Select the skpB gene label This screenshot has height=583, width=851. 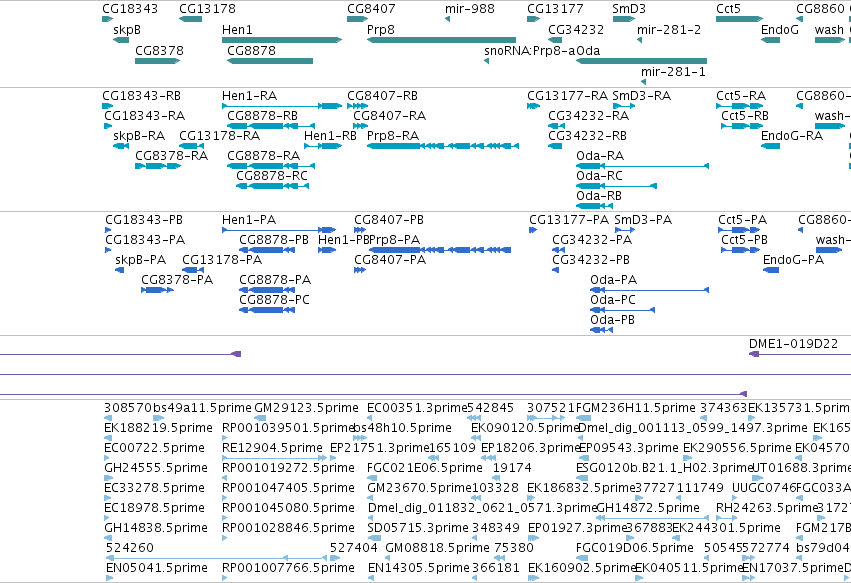[x=126, y=29]
